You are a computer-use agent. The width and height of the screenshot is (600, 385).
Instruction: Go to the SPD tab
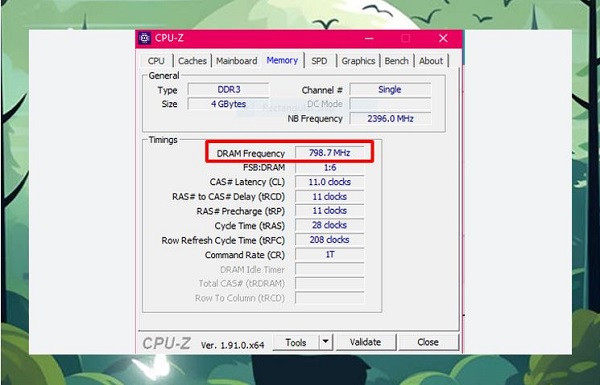319,61
